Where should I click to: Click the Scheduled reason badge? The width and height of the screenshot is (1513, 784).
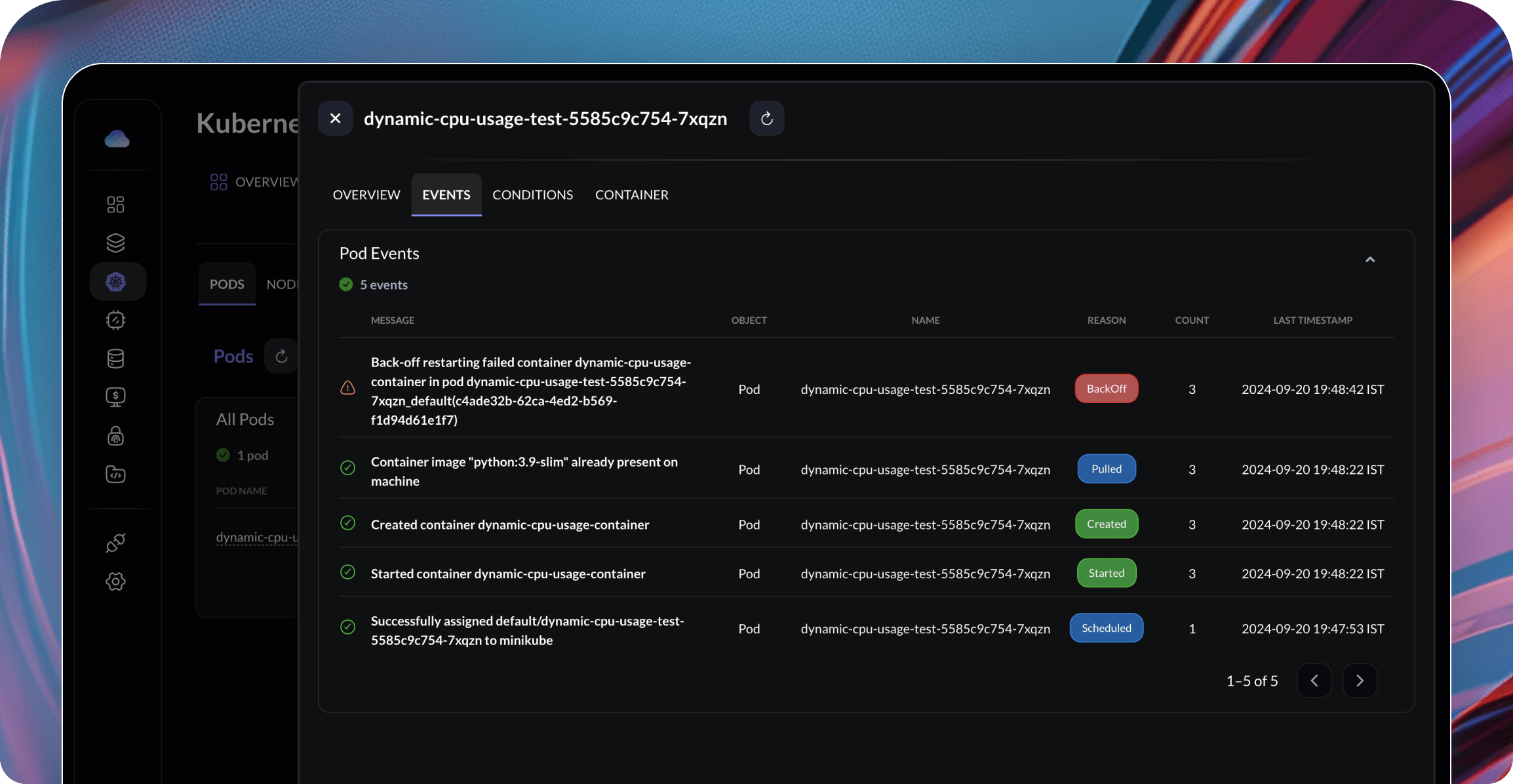click(1106, 628)
